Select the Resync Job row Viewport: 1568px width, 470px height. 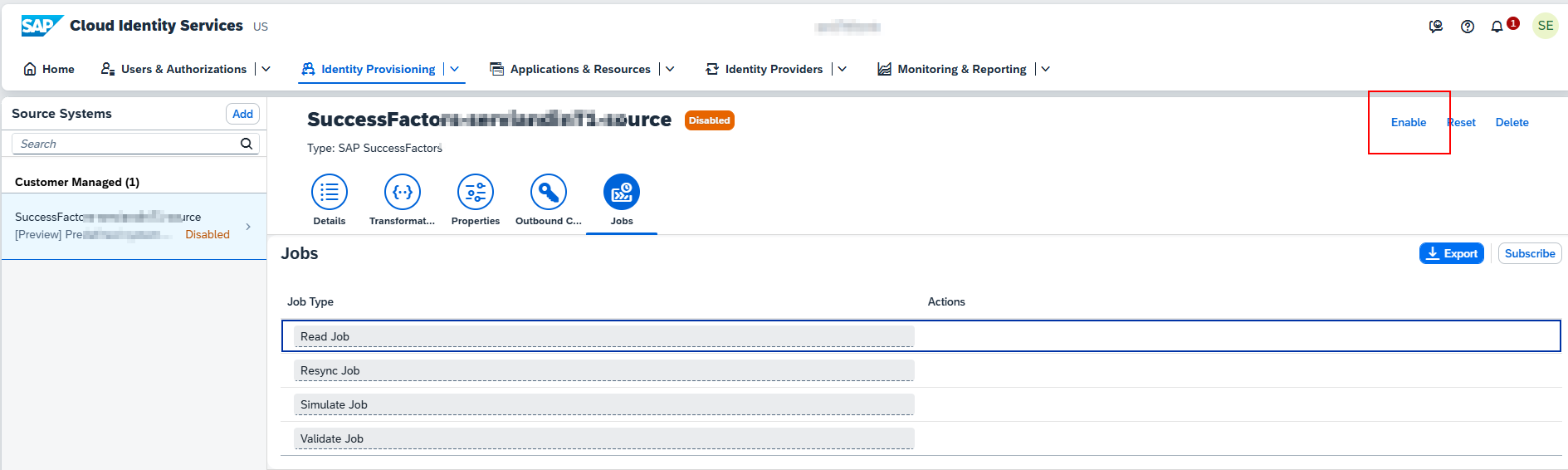click(921, 370)
